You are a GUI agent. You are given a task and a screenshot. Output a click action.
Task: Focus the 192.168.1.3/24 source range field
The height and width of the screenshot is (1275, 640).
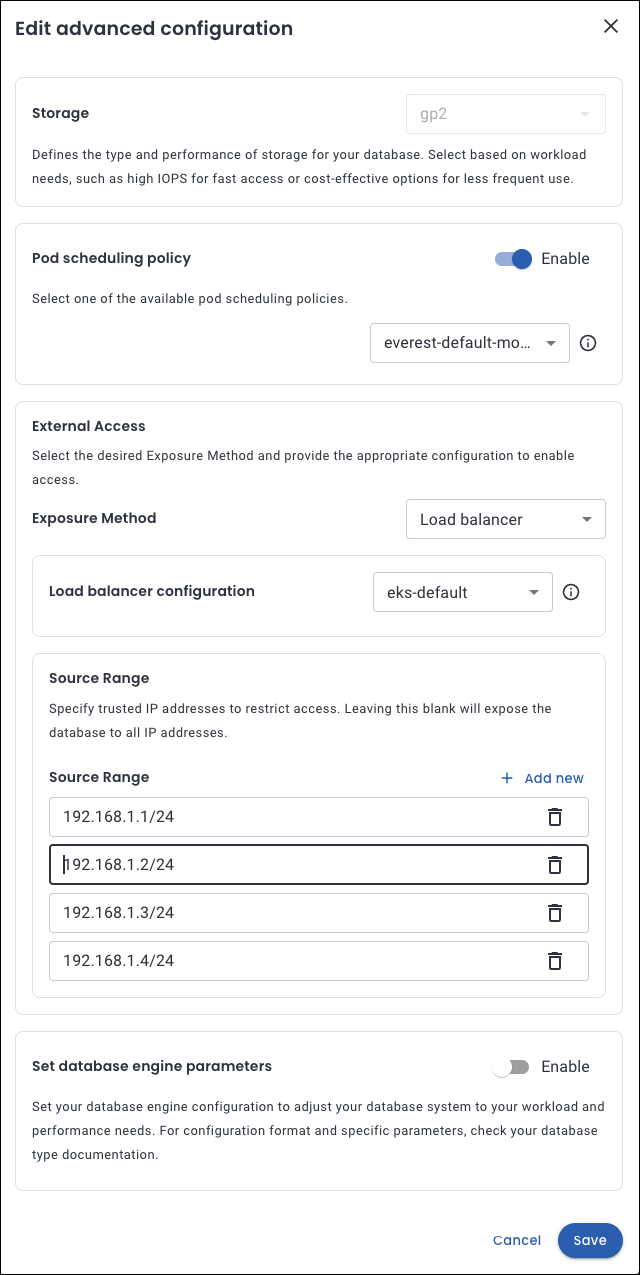coord(290,913)
